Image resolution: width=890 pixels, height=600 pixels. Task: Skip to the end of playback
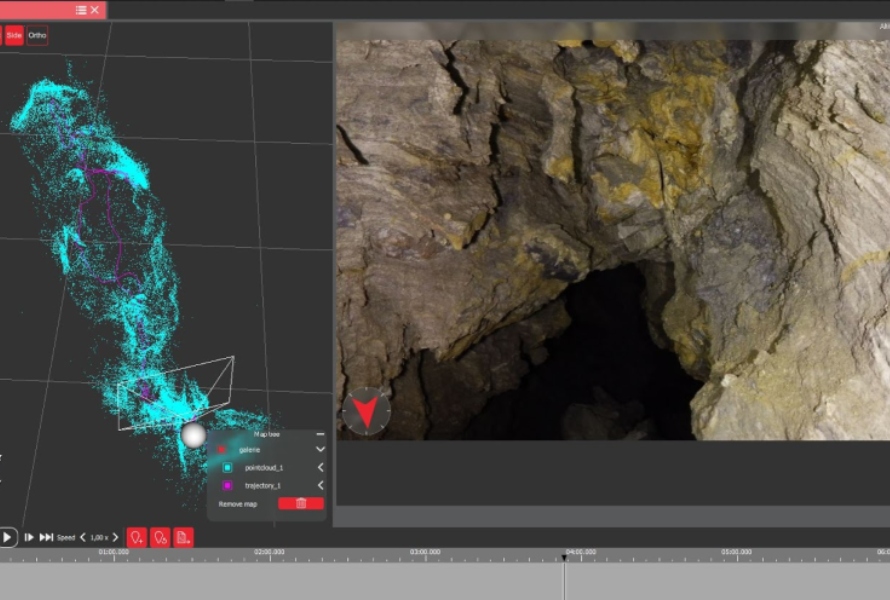point(46,537)
